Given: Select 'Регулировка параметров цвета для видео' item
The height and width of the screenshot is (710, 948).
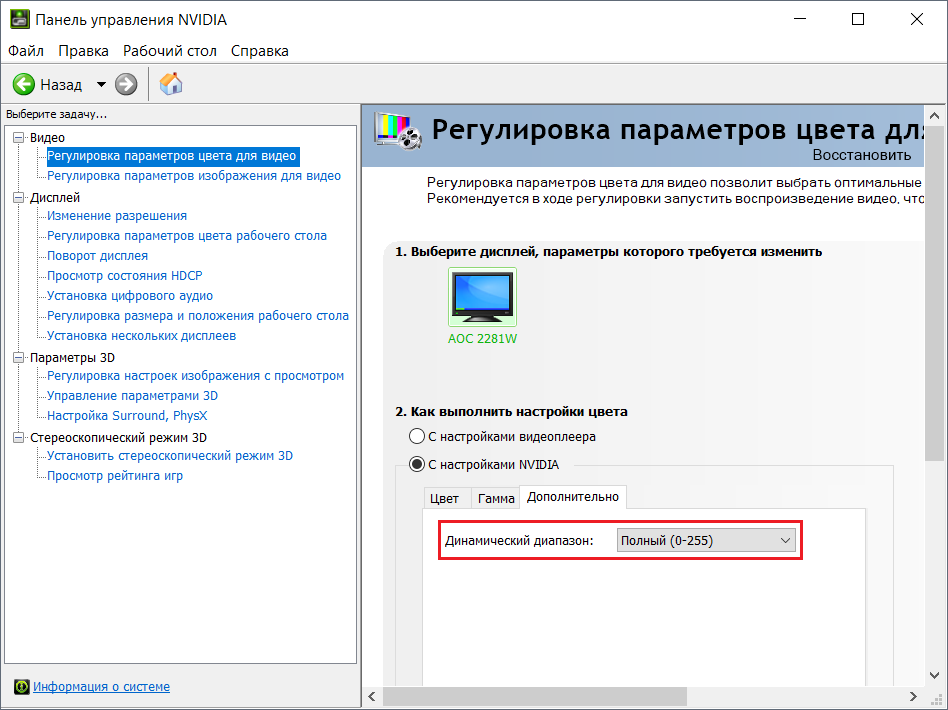Looking at the screenshot, I should (x=172, y=156).
